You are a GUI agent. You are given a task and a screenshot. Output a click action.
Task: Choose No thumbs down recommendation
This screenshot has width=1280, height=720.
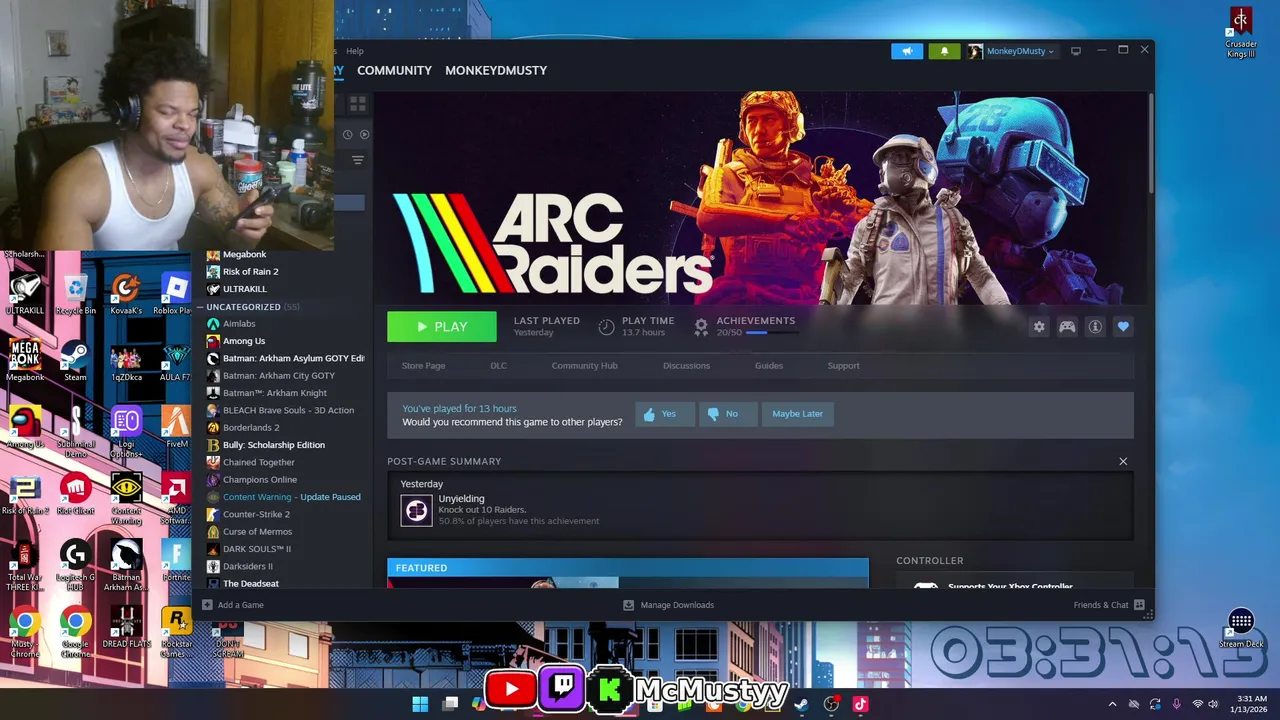(727, 414)
